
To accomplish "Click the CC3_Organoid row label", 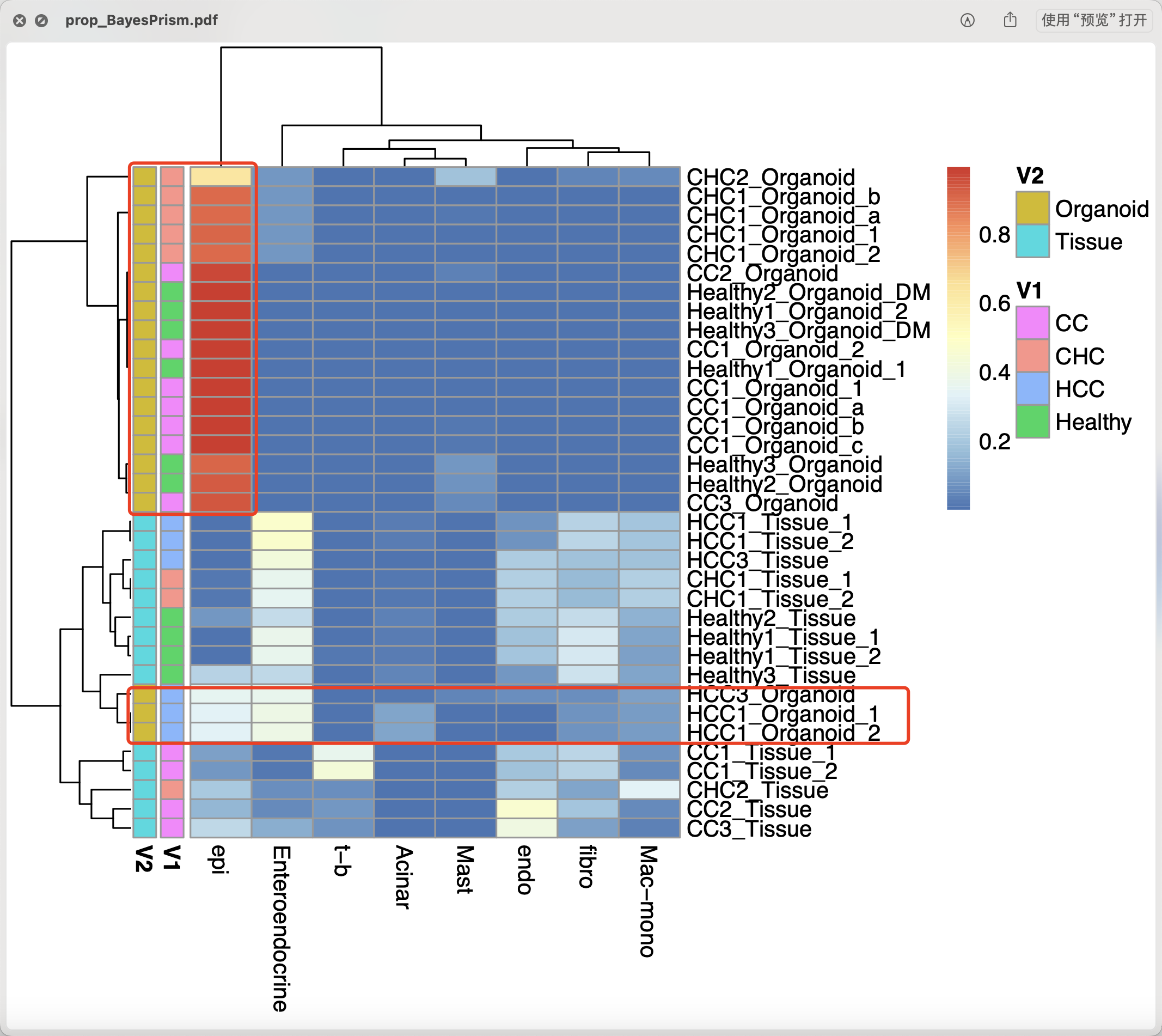I will [x=762, y=503].
